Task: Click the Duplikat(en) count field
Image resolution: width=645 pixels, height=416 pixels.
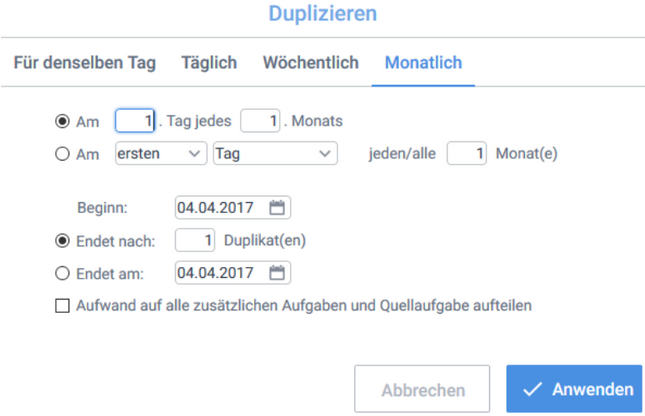Action: click(x=196, y=240)
